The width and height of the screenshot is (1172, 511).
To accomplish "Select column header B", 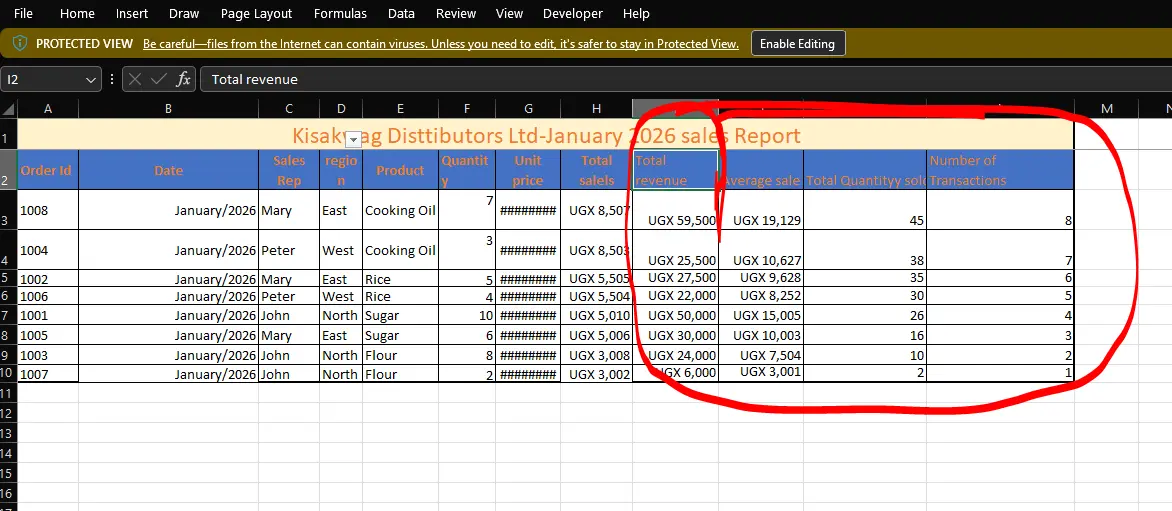I will pyautogui.click(x=168, y=109).
